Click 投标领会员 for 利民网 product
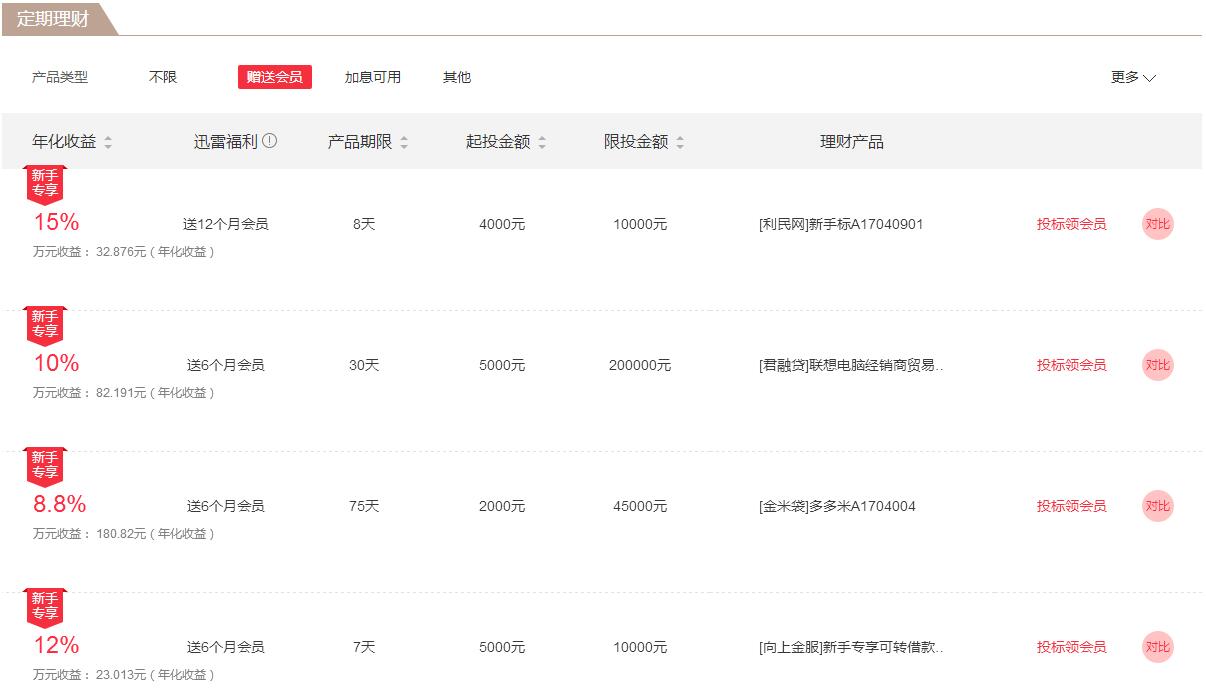 pos(1071,224)
